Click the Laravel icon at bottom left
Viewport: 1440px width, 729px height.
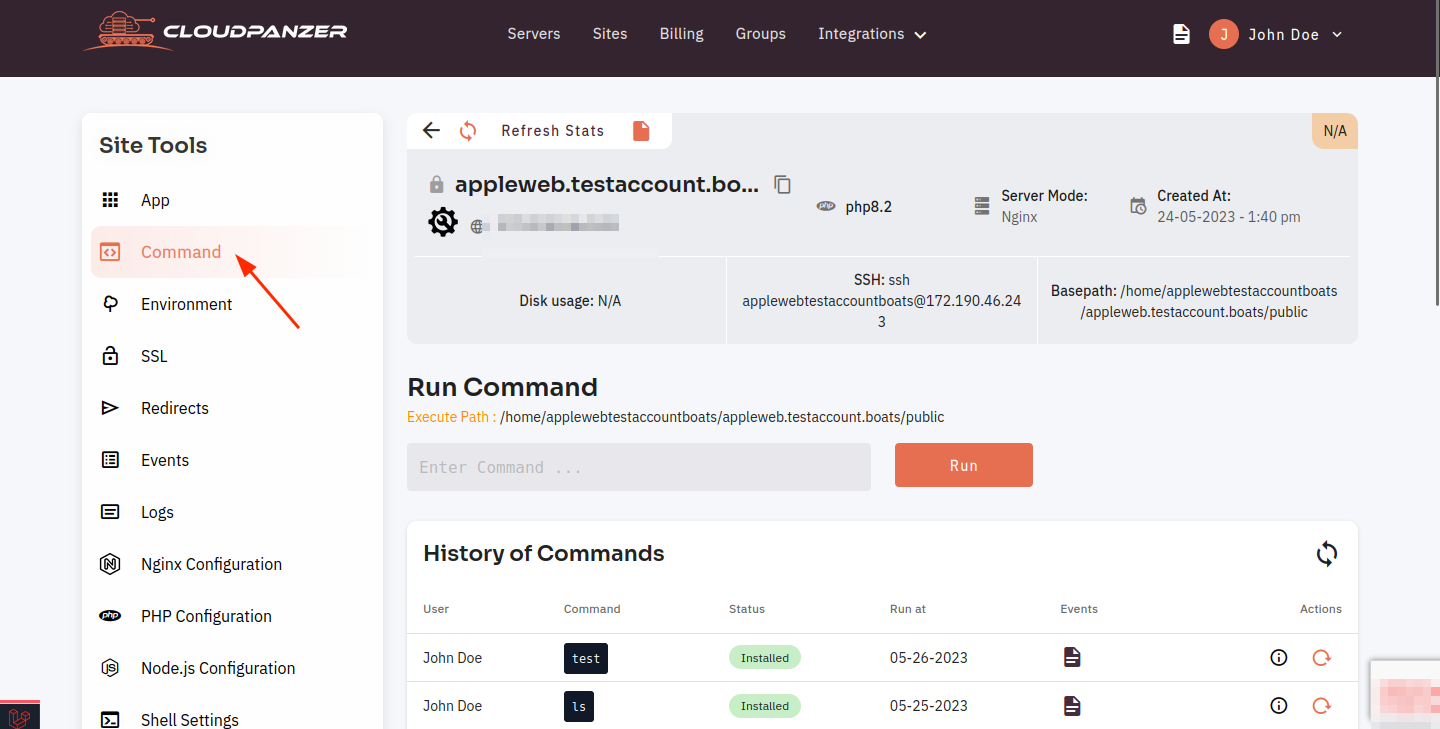pyautogui.click(x=20, y=716)
